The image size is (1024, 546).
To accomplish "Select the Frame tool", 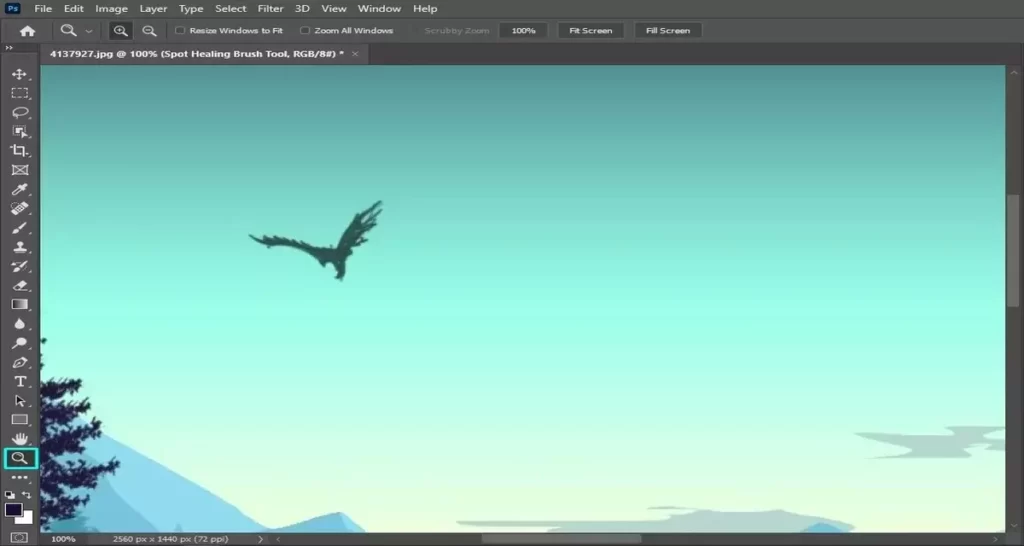I will tap(20, 170).
